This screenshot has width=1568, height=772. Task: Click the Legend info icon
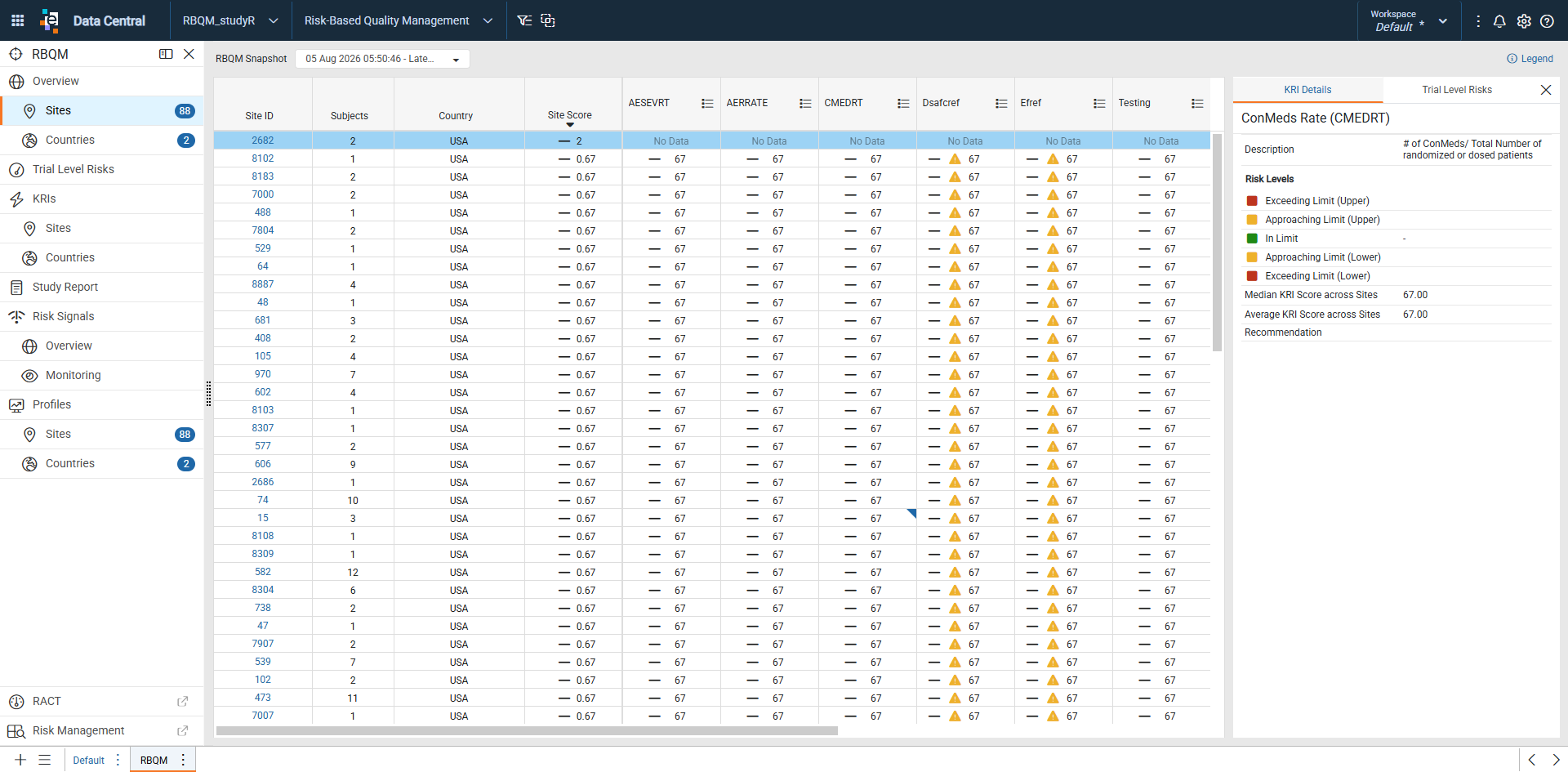point(1512,59)
